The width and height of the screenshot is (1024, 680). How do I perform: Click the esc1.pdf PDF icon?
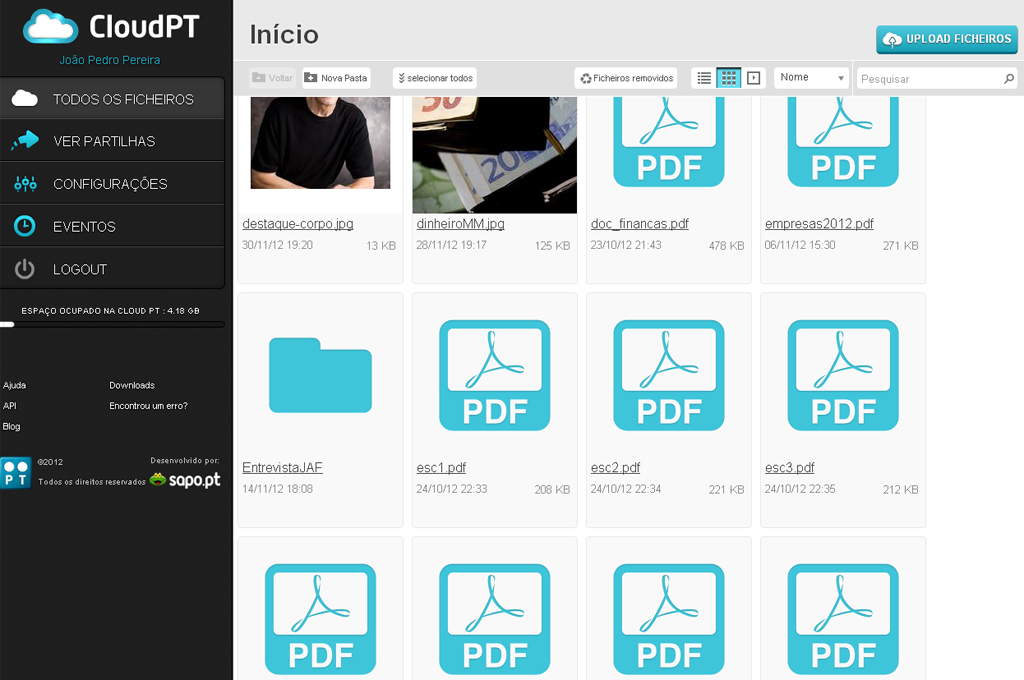point(494,375)
